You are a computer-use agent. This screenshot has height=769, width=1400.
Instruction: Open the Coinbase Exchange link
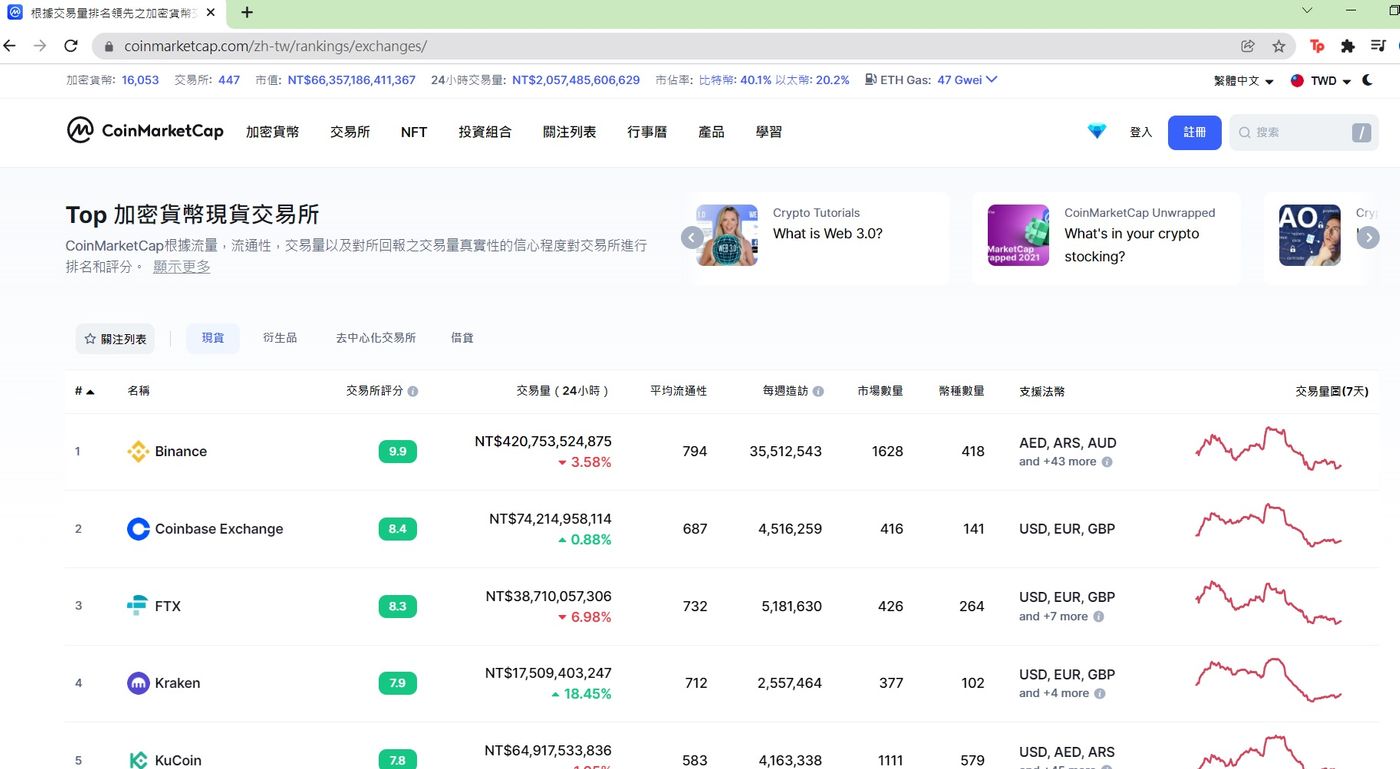tap(219, 528)
